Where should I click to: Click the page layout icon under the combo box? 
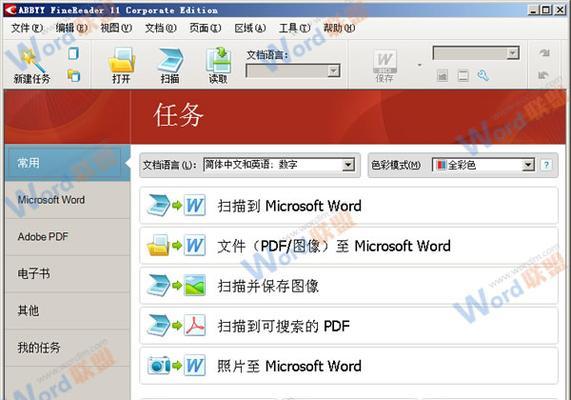463,76
